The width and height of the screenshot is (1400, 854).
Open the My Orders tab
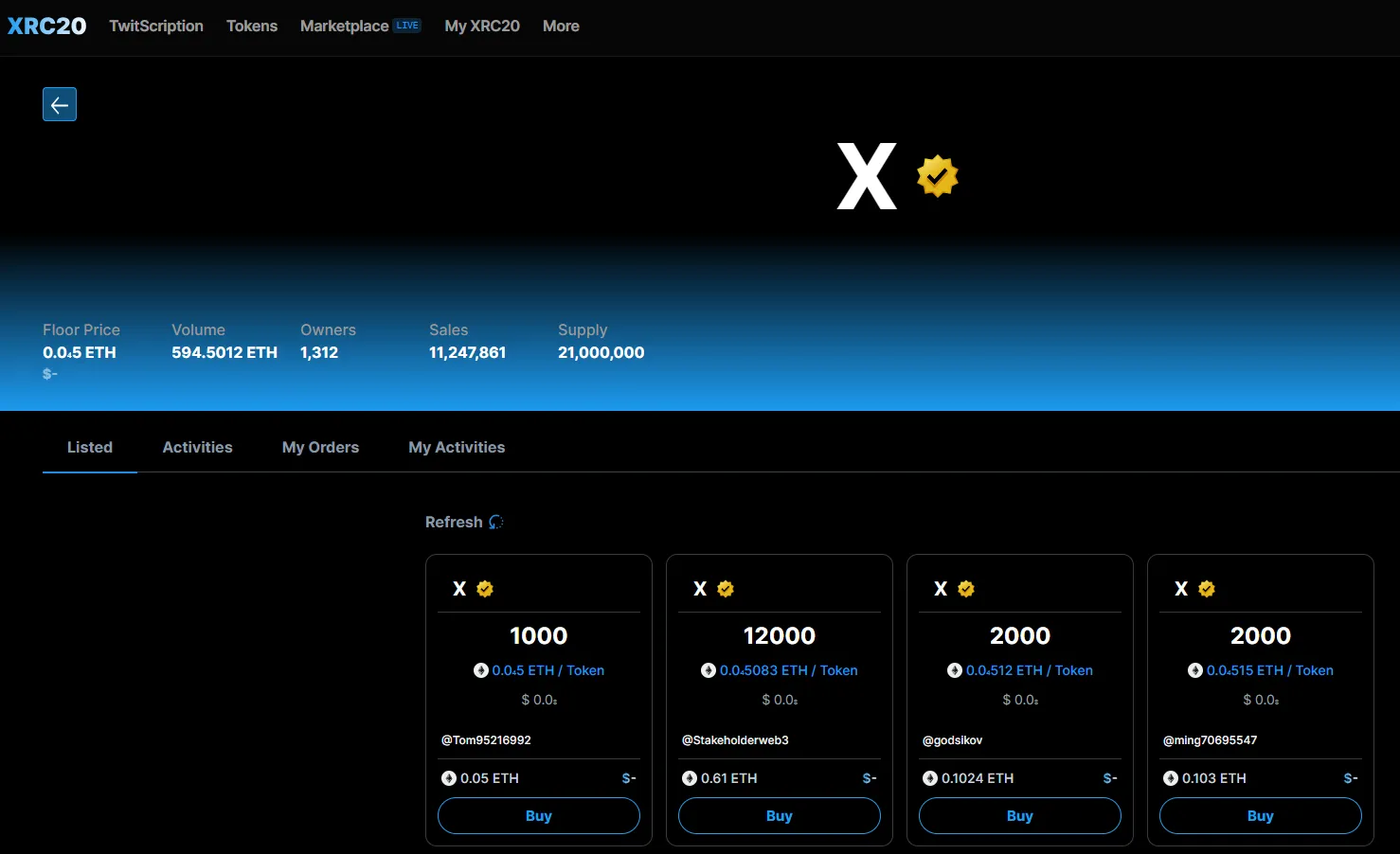coord(320,447)
